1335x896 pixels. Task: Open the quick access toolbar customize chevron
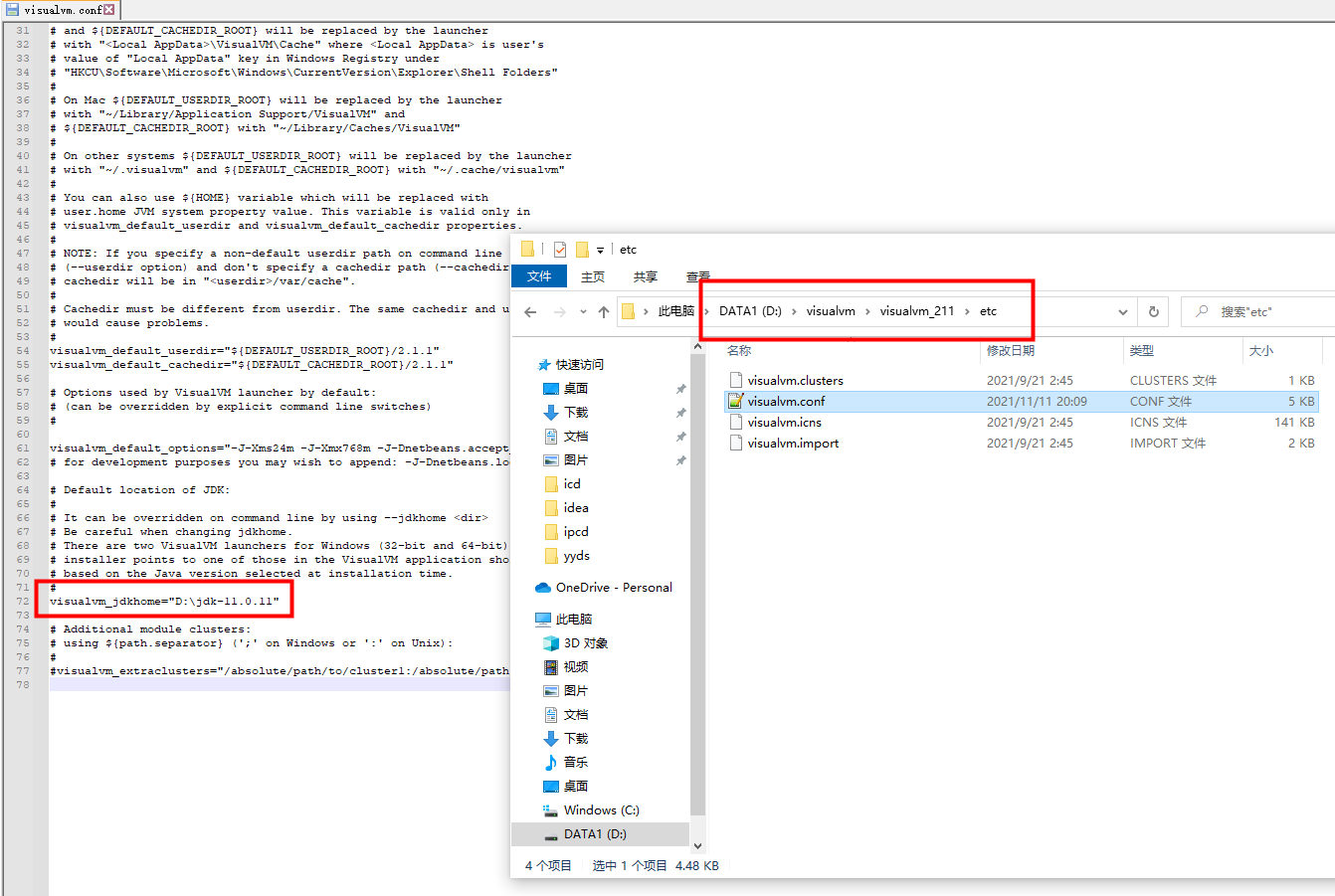599,249
